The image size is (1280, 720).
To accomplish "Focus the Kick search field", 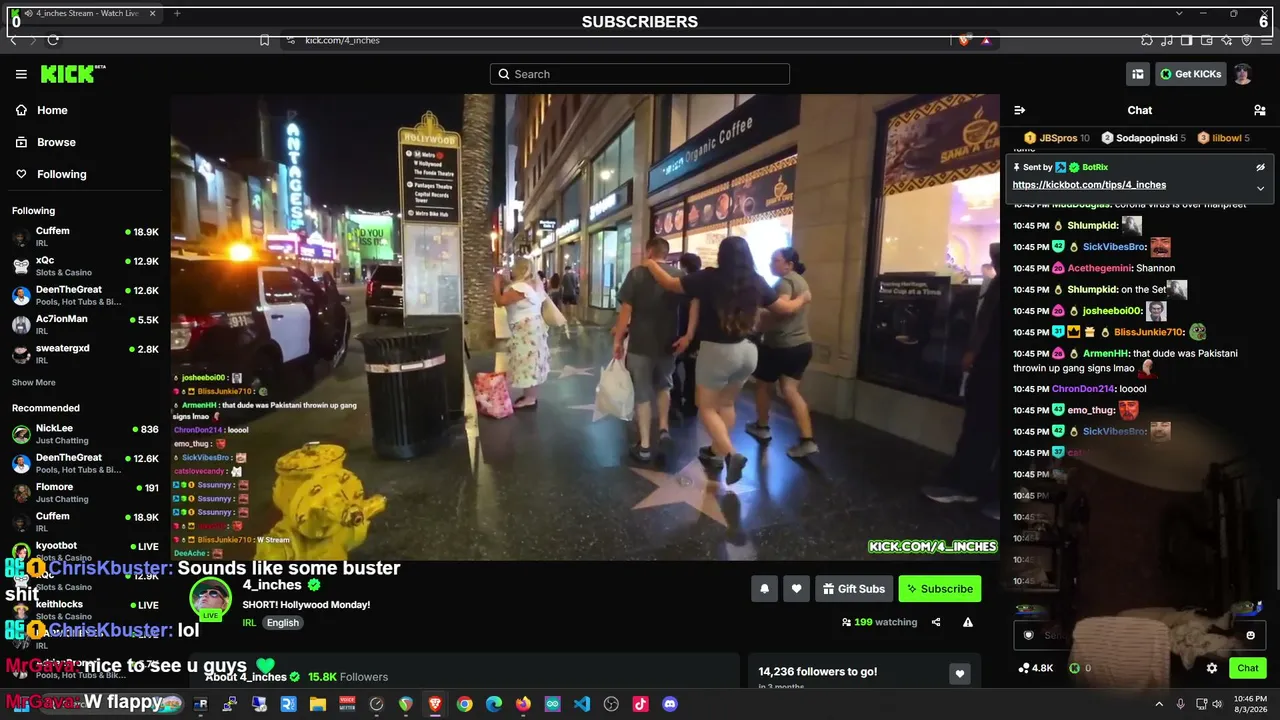I will (x=640, y=74).
